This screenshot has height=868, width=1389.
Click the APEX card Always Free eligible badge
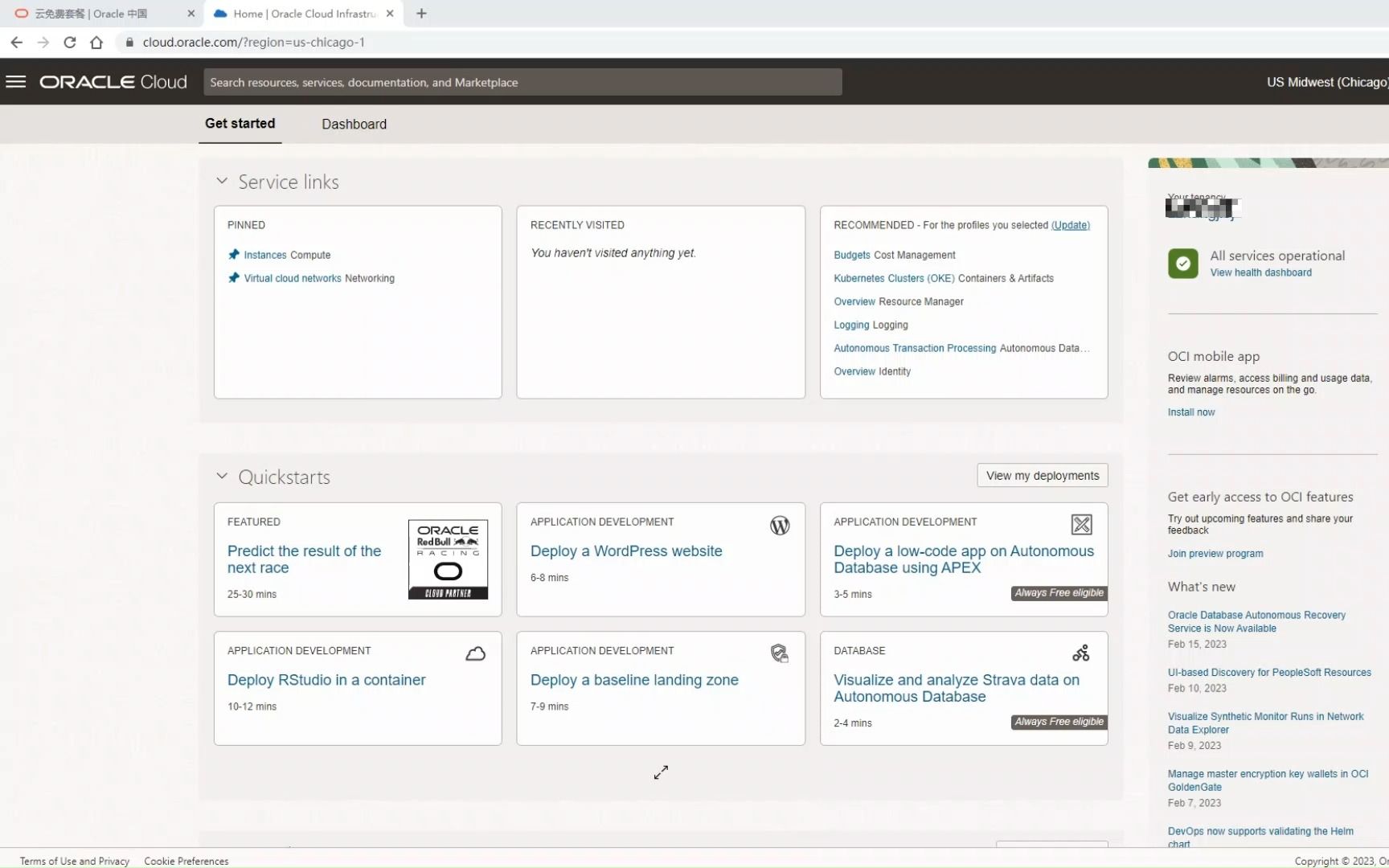(x=1059, y=593)
